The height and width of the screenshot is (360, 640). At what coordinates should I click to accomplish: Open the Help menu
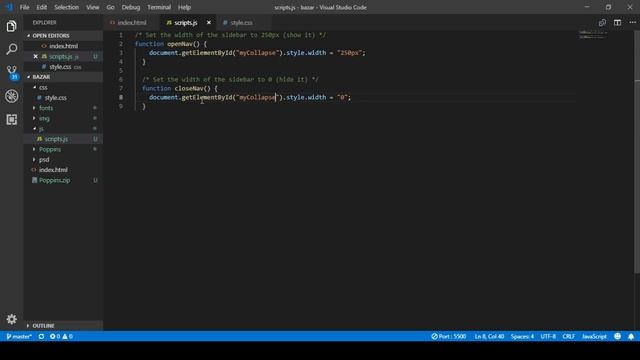point(184,7)
